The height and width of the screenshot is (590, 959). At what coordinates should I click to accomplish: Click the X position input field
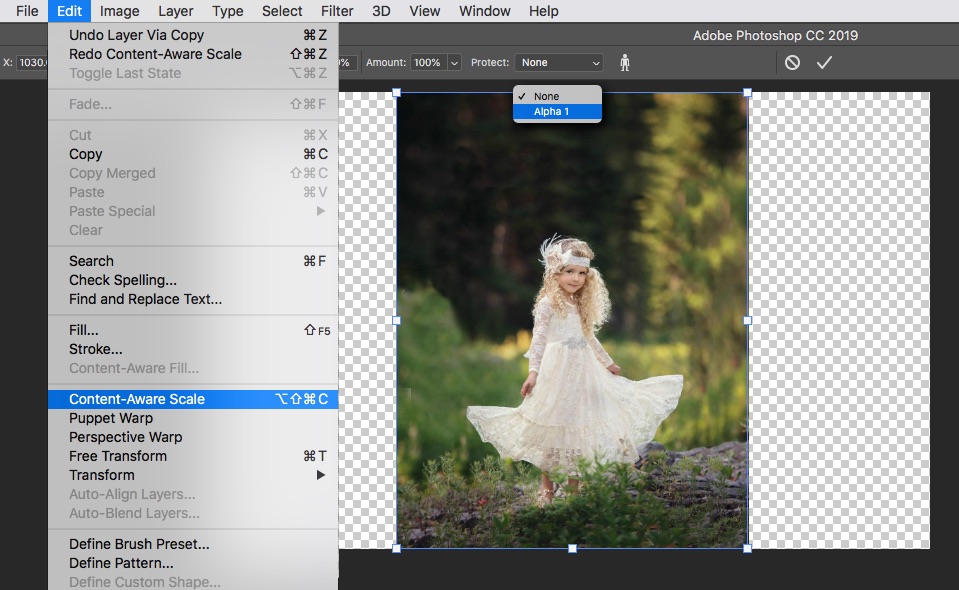[32, 63]
